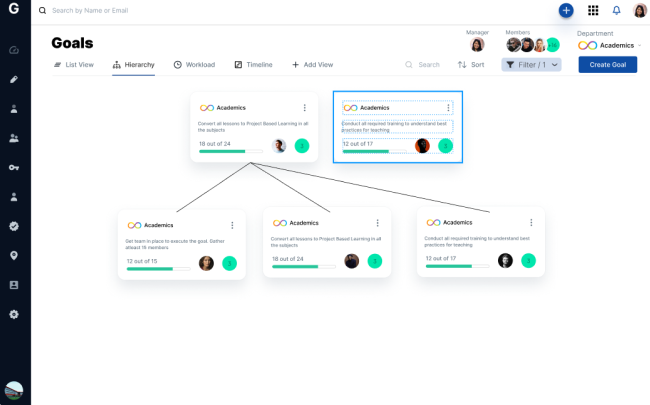Open the notifications bell
Image resolution: width=650 pixels, height=405 pixels.
(616, 10)
